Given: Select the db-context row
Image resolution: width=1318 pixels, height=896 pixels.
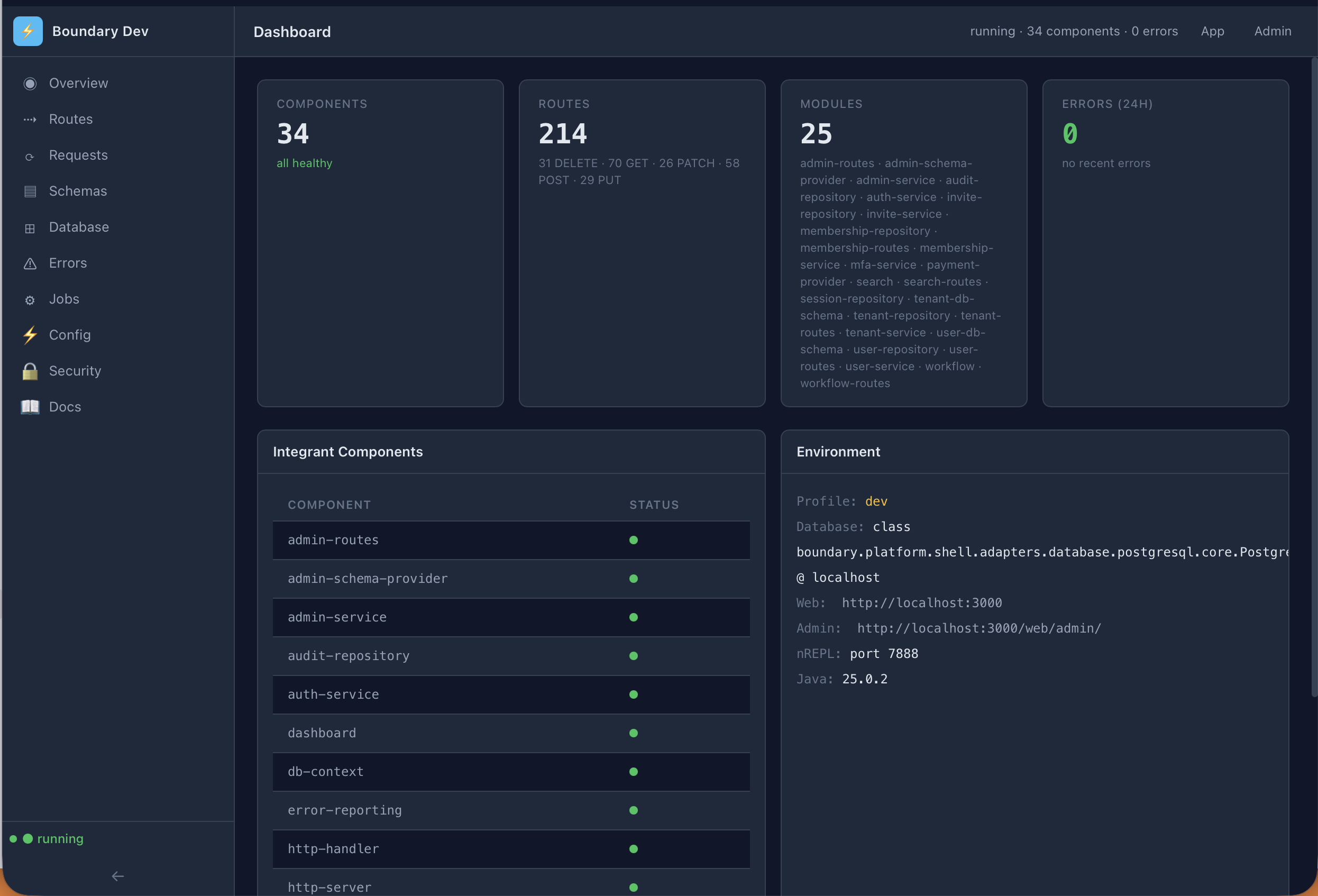Looking at the screenshot, I should coord(511,772).
